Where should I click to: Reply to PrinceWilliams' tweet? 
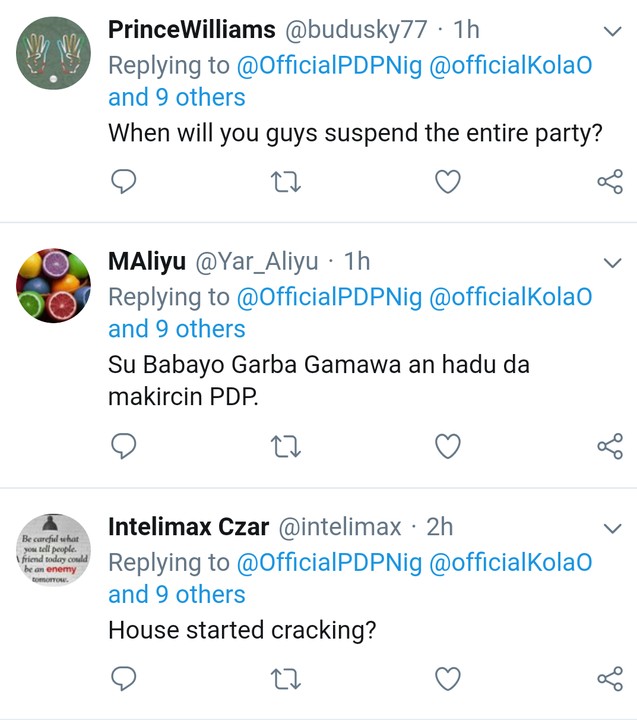tap(124, 181)
